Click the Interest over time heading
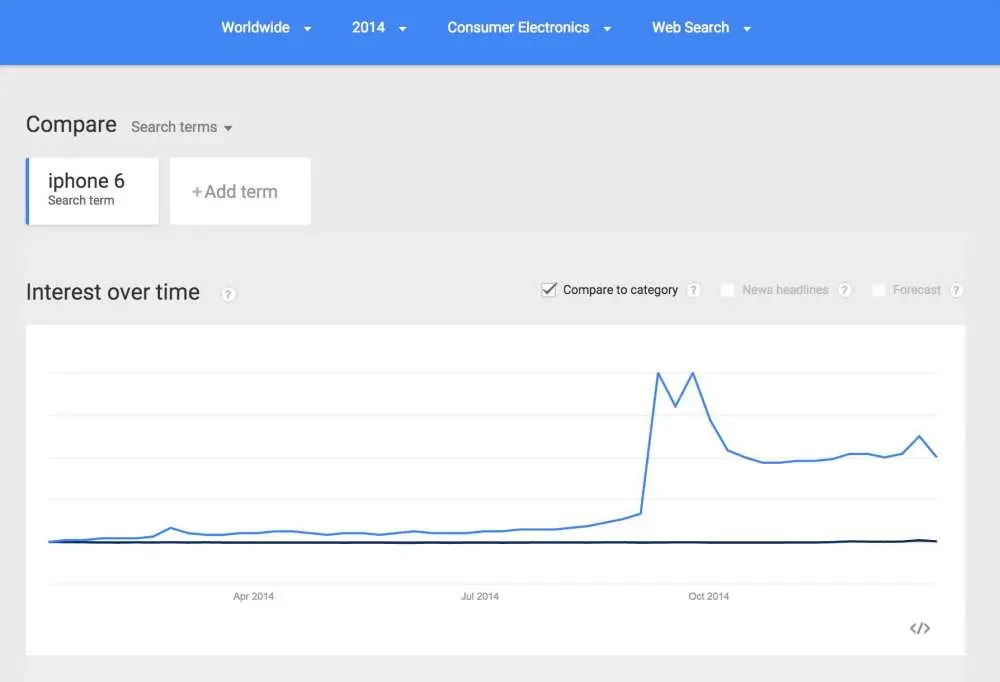 [113, 292]
